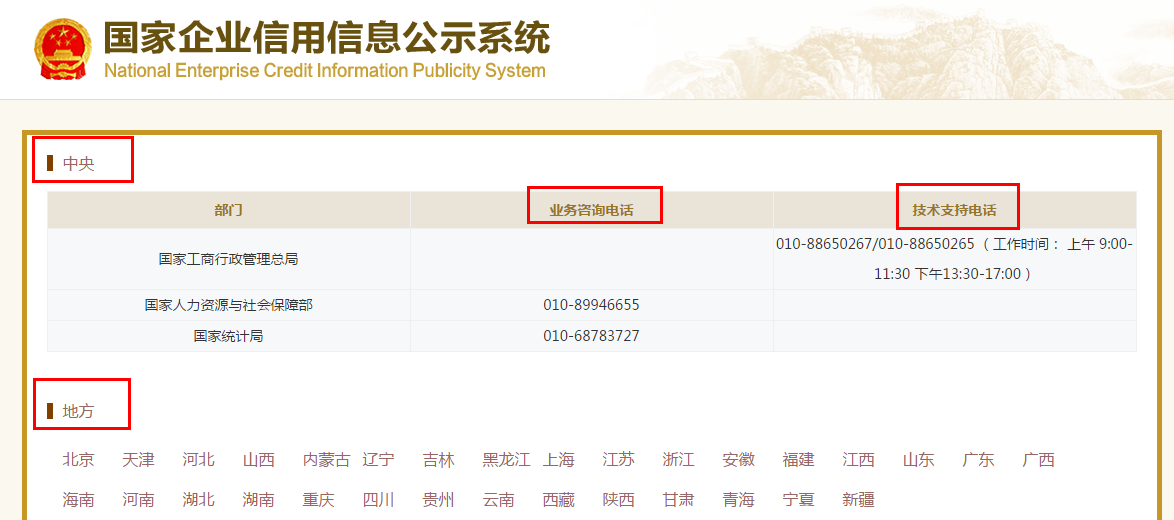Open the 浙江 region link
1174x520 pixels.
pos(678,459)
